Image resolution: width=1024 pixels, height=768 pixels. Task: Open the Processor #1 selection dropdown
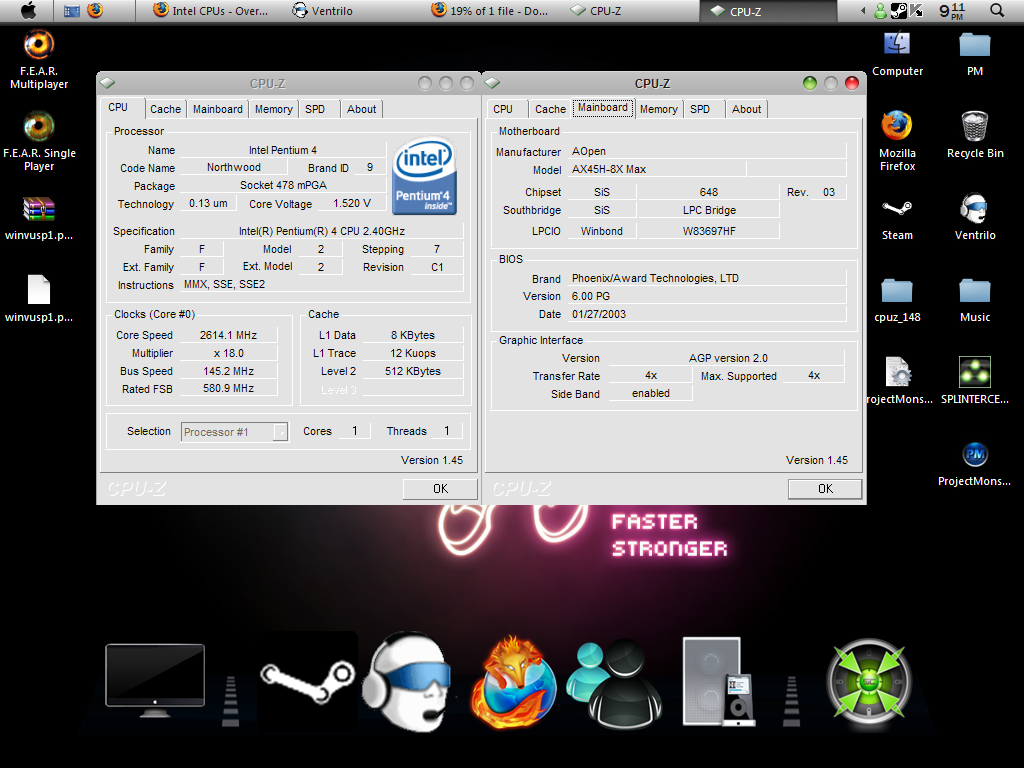[234, 431]
